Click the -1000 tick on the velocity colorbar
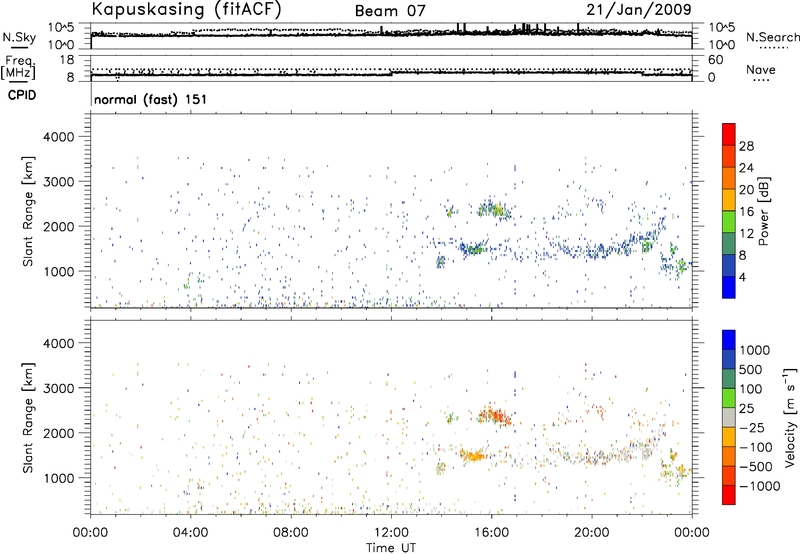Image resolution: width=800 pixels, height=554 pixels. pos(759,486)
